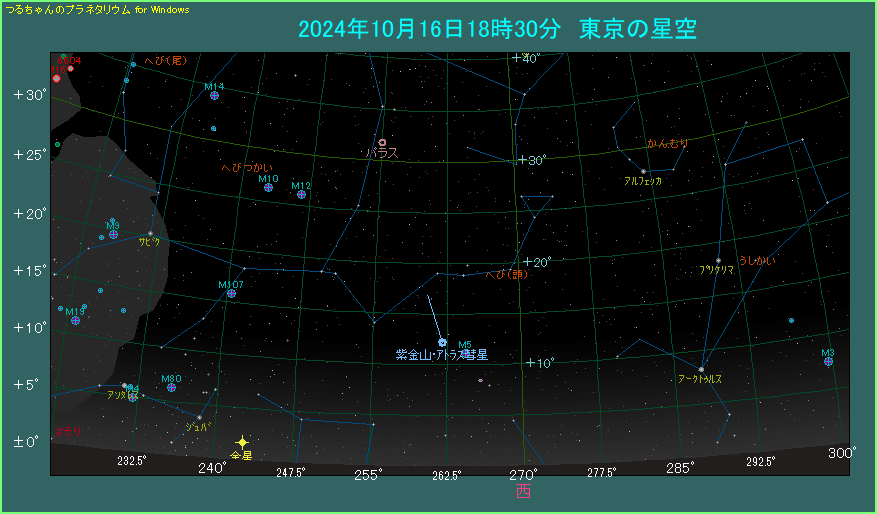The width and height of the screenshot is (877, 514).
Task: Click the Venus (金星) star marker
Action: 241,442
